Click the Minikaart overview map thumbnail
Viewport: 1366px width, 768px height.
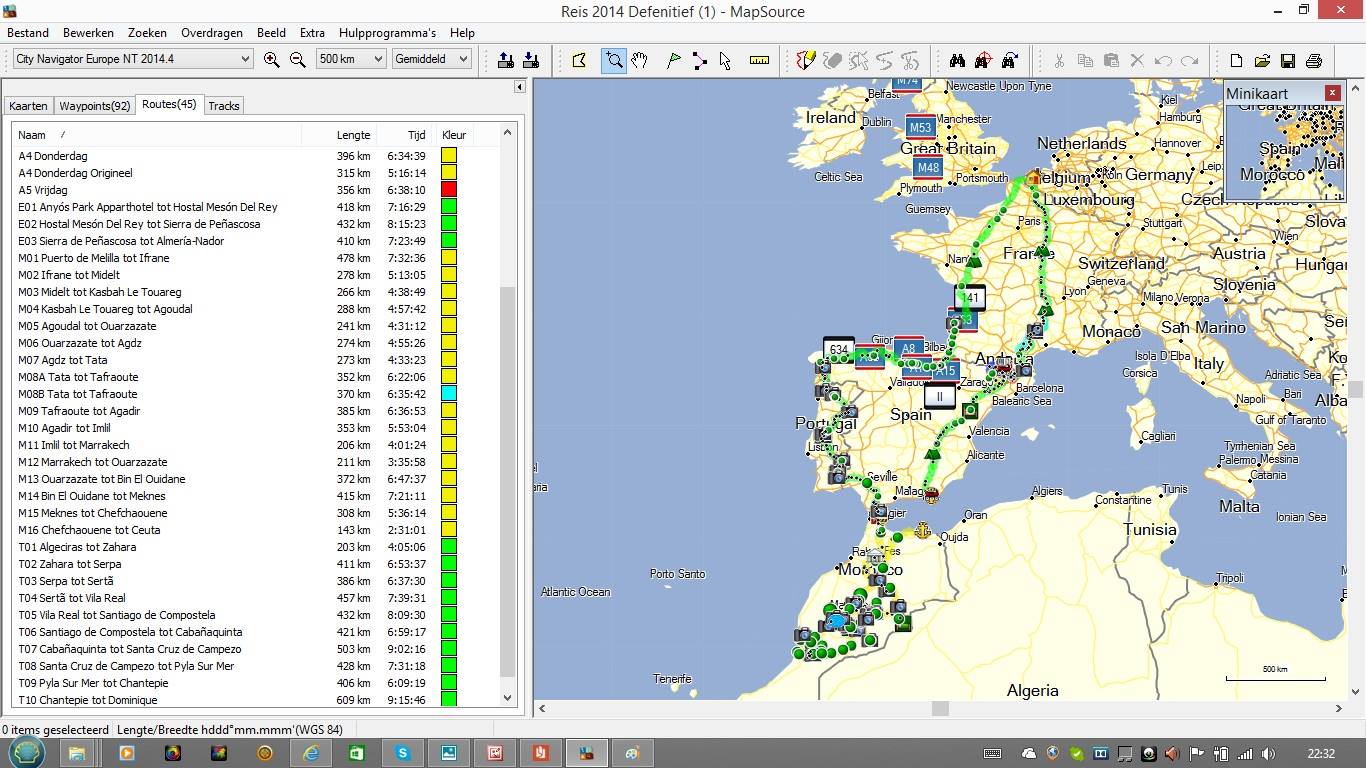1283,152
